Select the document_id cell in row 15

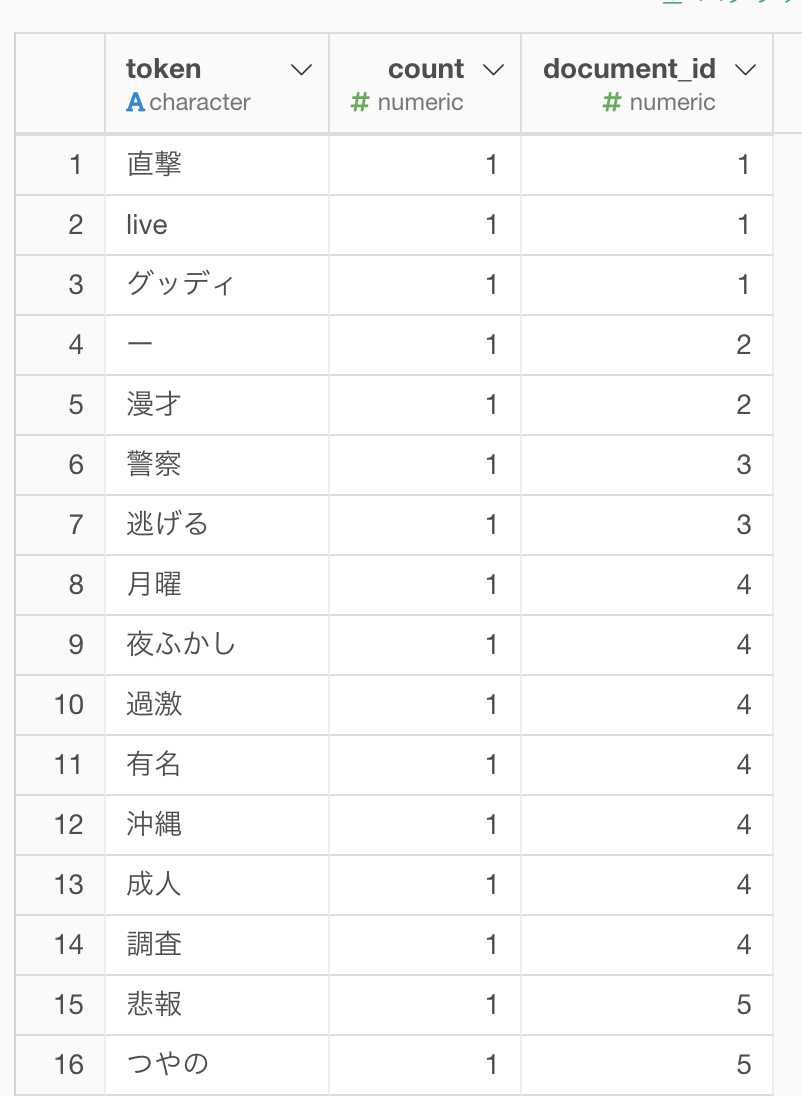[647, 1004]
